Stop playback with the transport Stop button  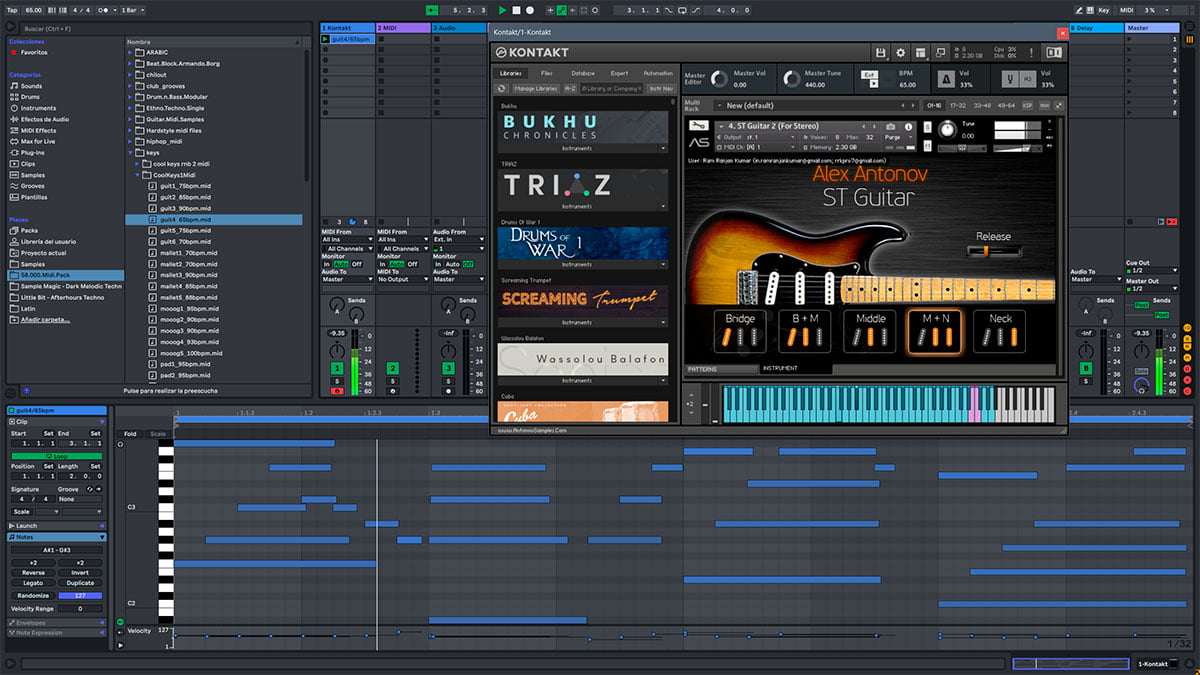516,9
